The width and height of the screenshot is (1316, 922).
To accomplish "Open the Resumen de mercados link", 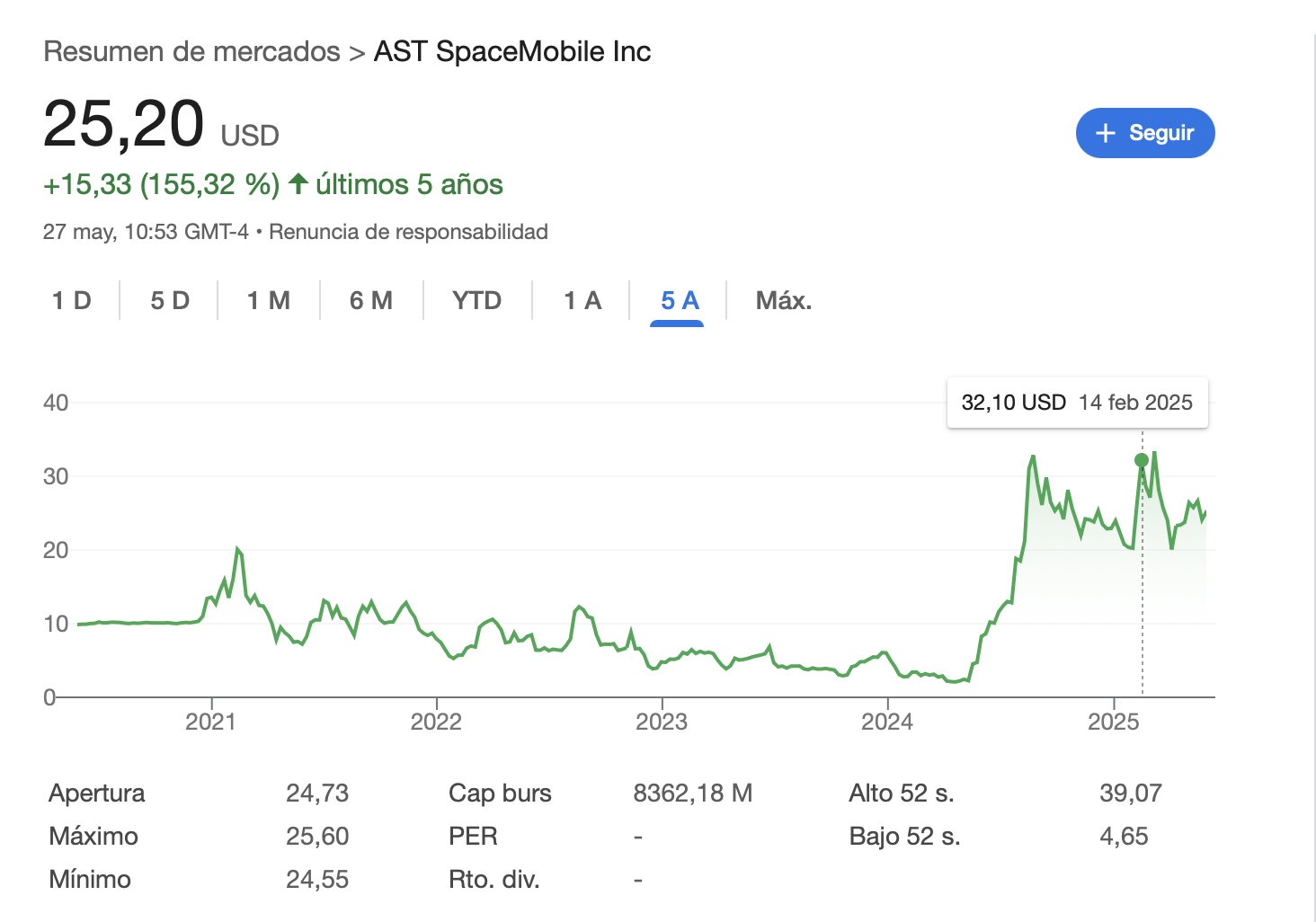I will 191,51.
